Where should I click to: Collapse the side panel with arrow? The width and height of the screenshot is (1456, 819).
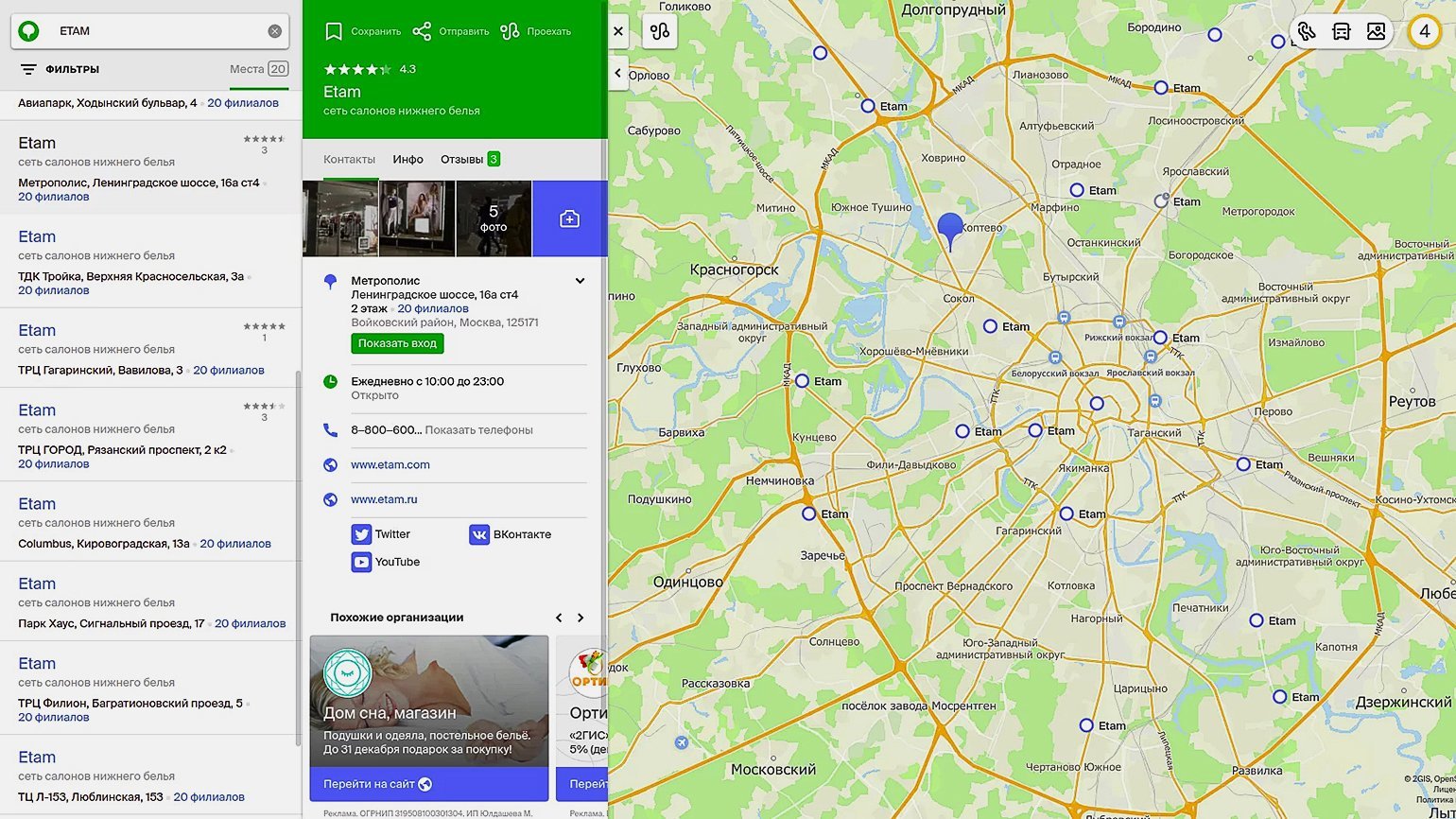click(618, 73)
